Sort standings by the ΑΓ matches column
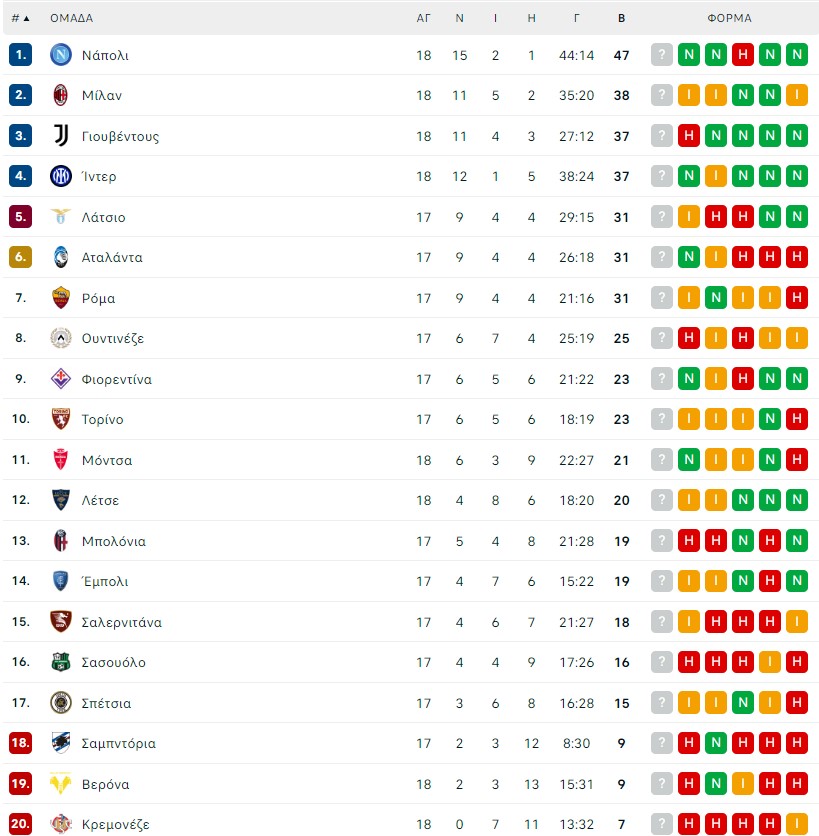The height and width of the screenshot is (836, 819). (423, 18)
